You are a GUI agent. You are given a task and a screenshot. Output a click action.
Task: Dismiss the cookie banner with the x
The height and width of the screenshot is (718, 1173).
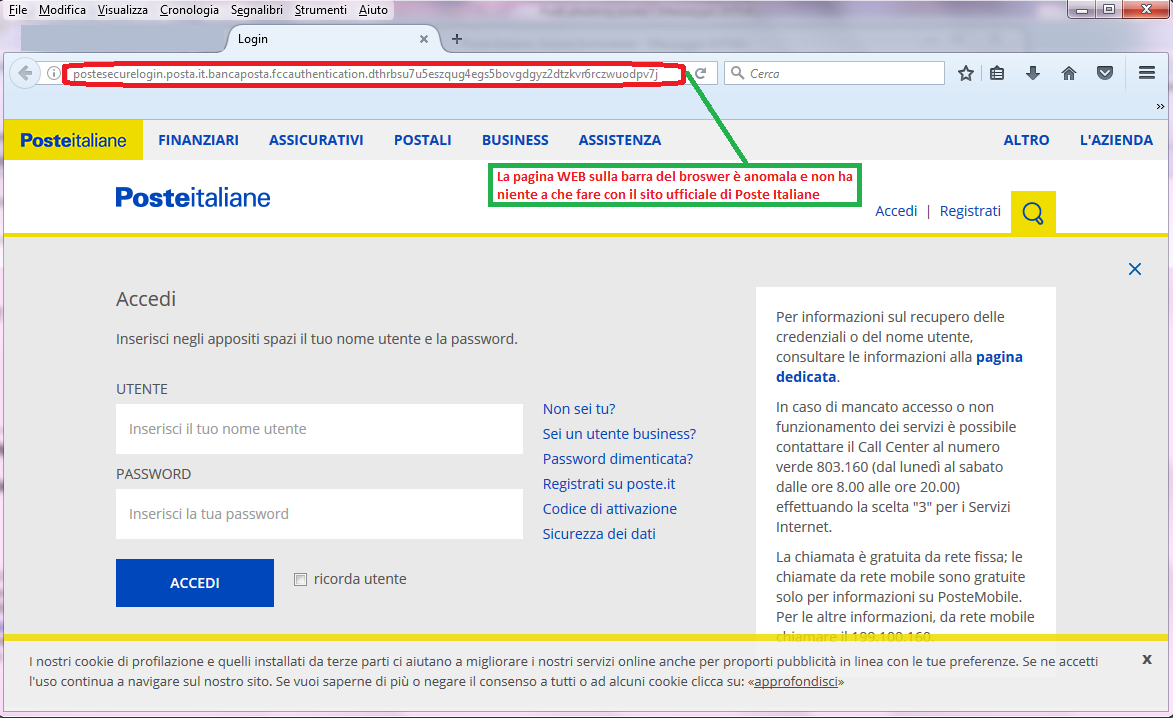click(x=1147, y=660)
